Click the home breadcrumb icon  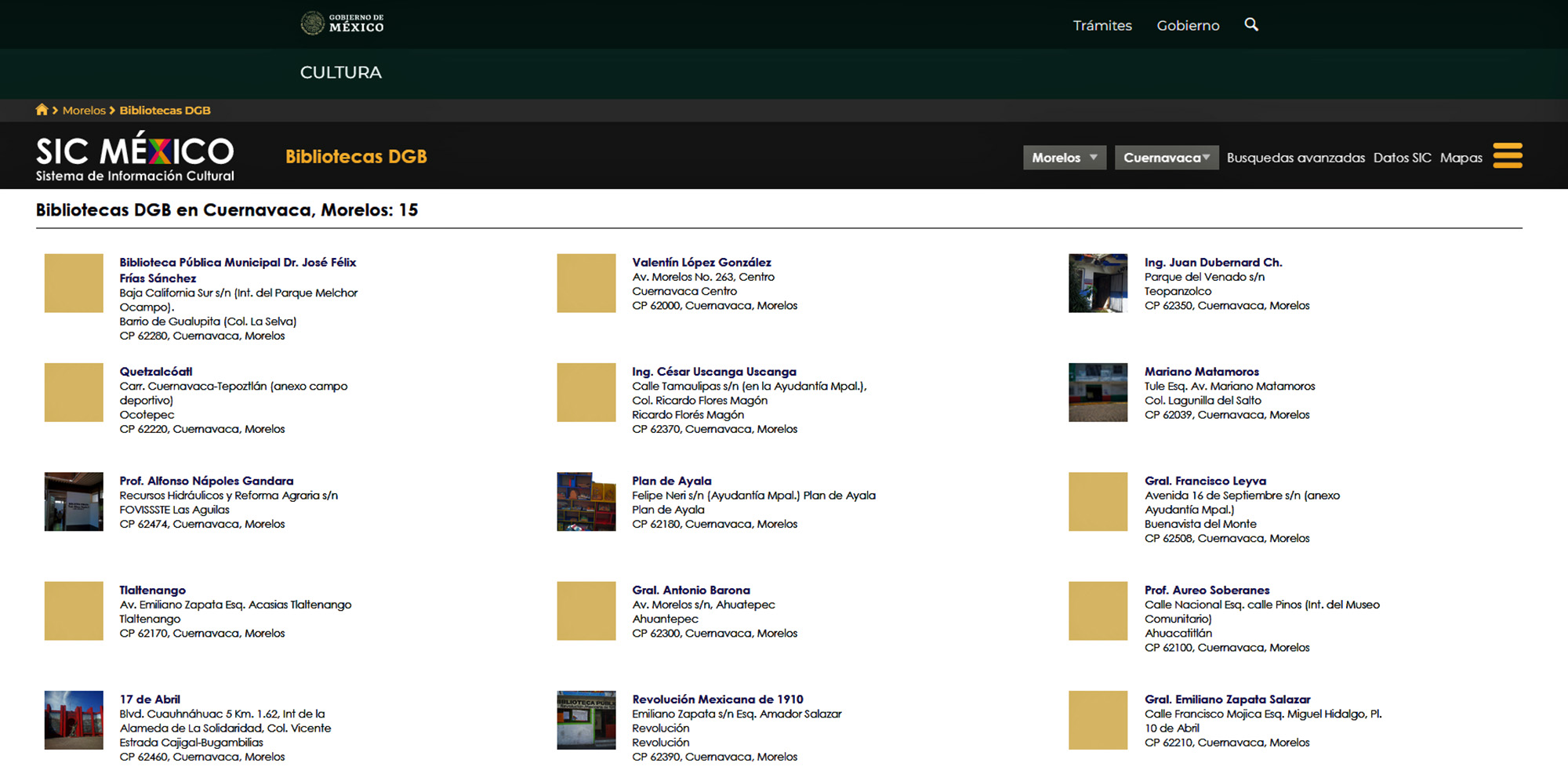click(42, 110)
